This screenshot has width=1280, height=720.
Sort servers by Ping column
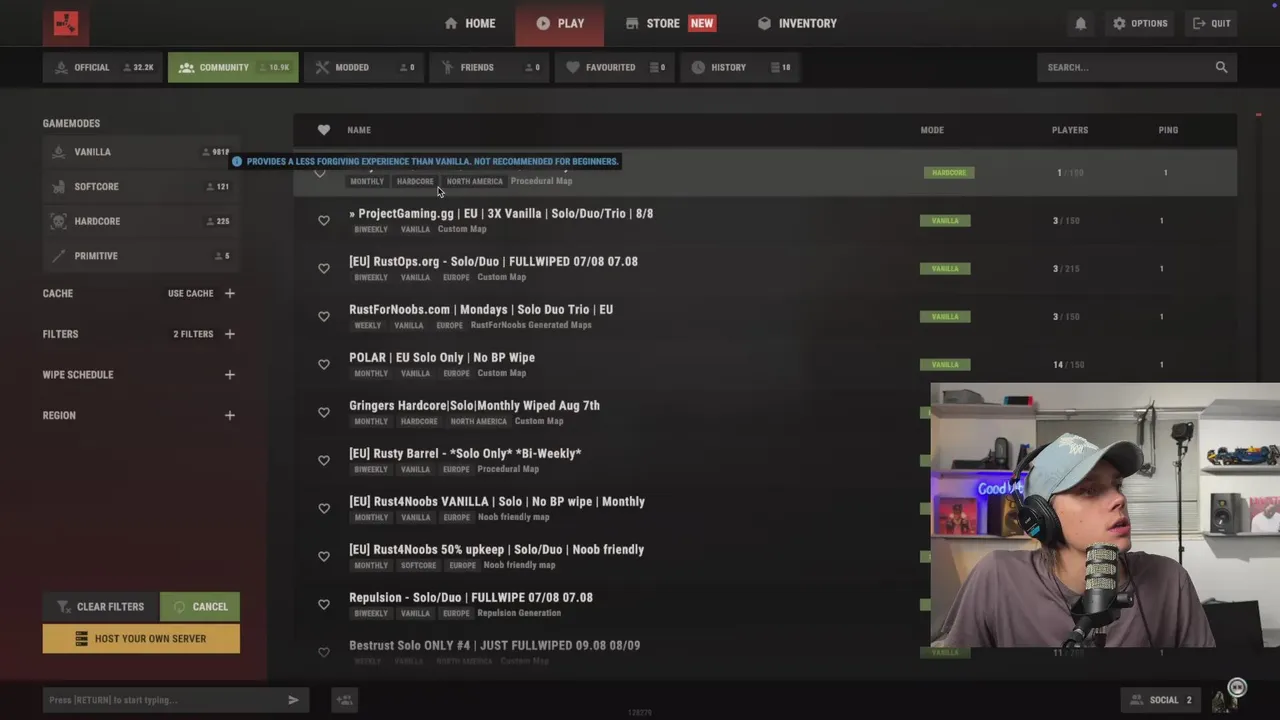pos(1168,130)
